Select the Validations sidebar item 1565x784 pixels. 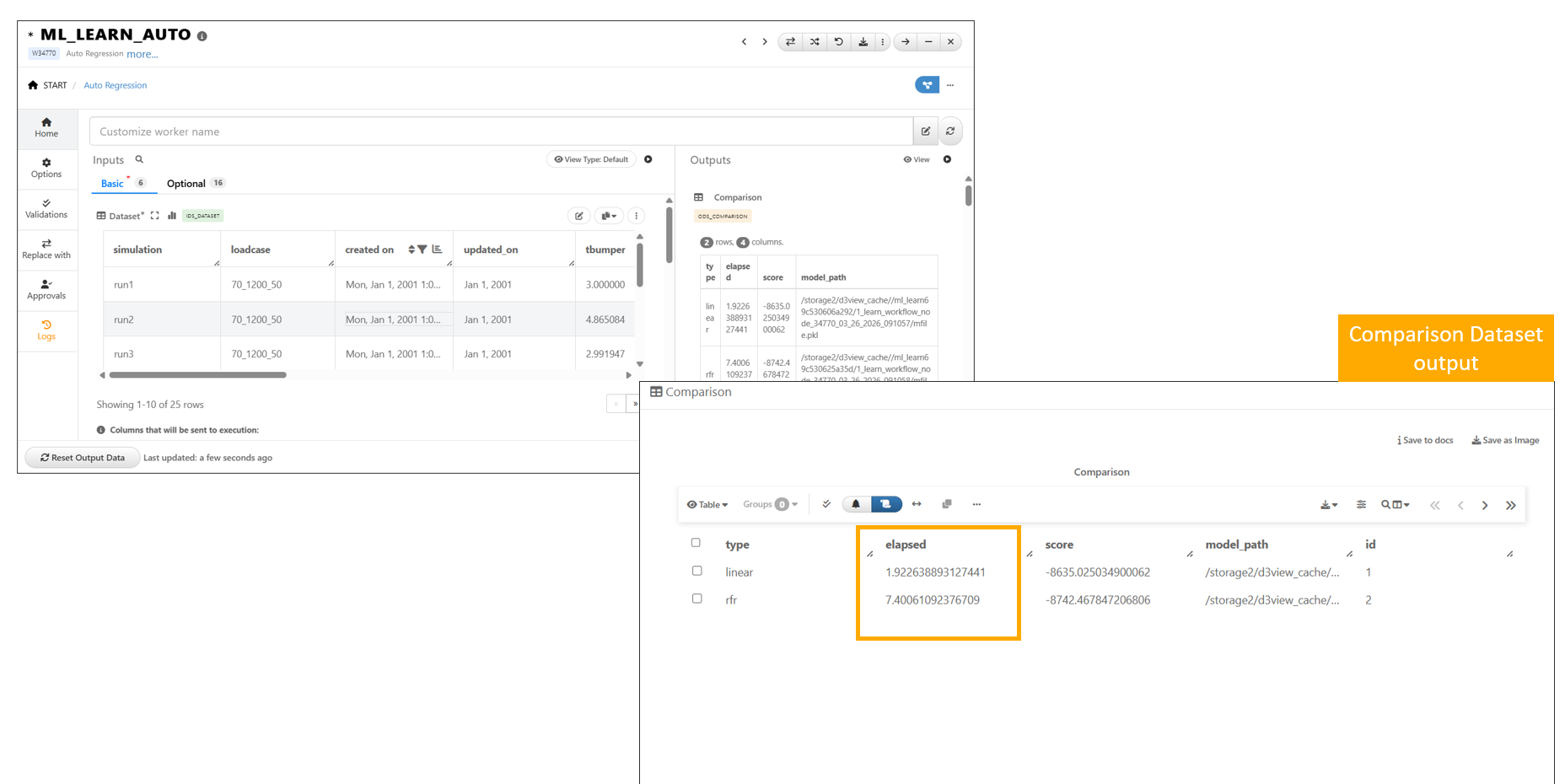[x=46, y=208]
